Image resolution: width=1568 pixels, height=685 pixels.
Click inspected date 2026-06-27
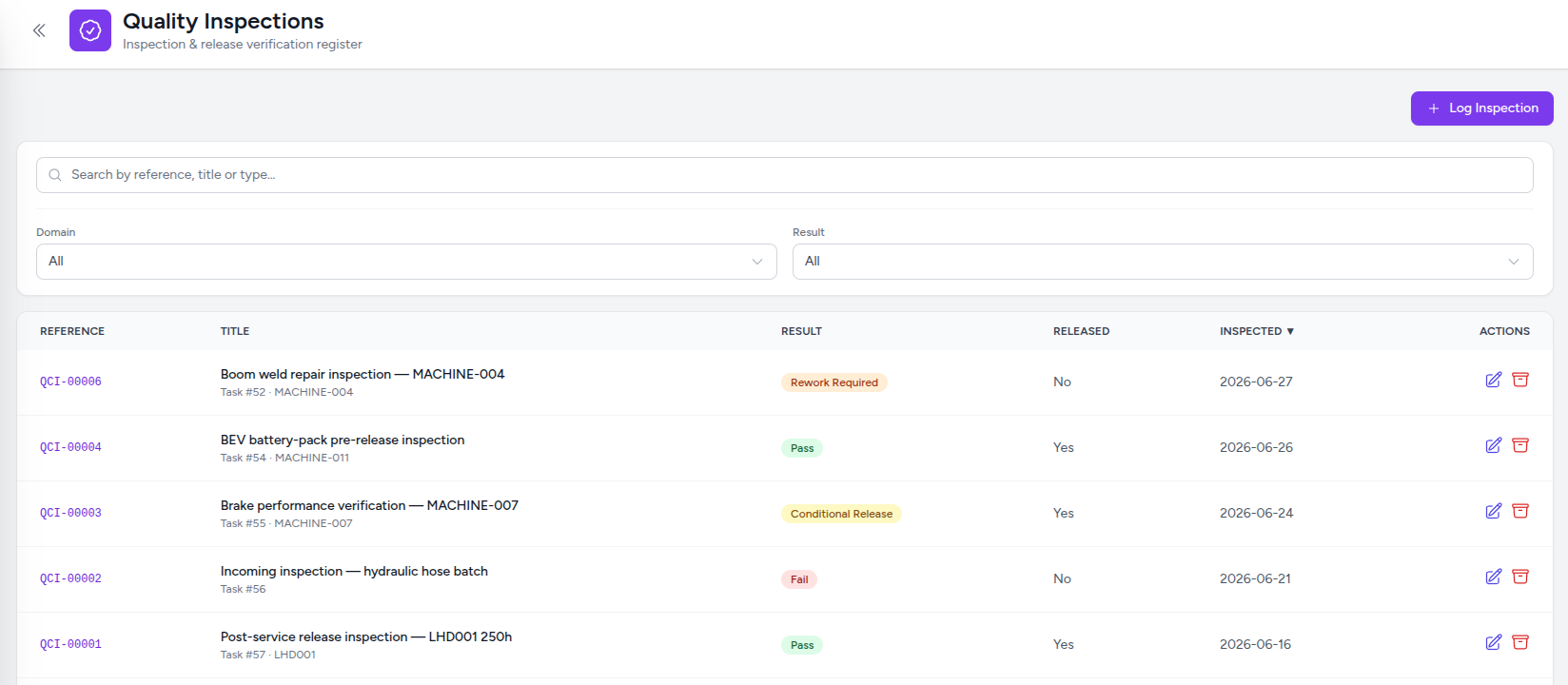(1256, 382)
